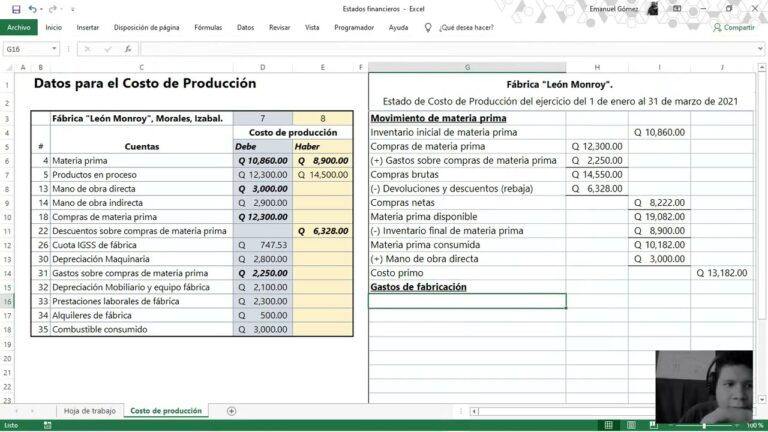The image size is (768, 432).
Task: Adjust the zoom slider in status bar
Action: coord(704,426)
